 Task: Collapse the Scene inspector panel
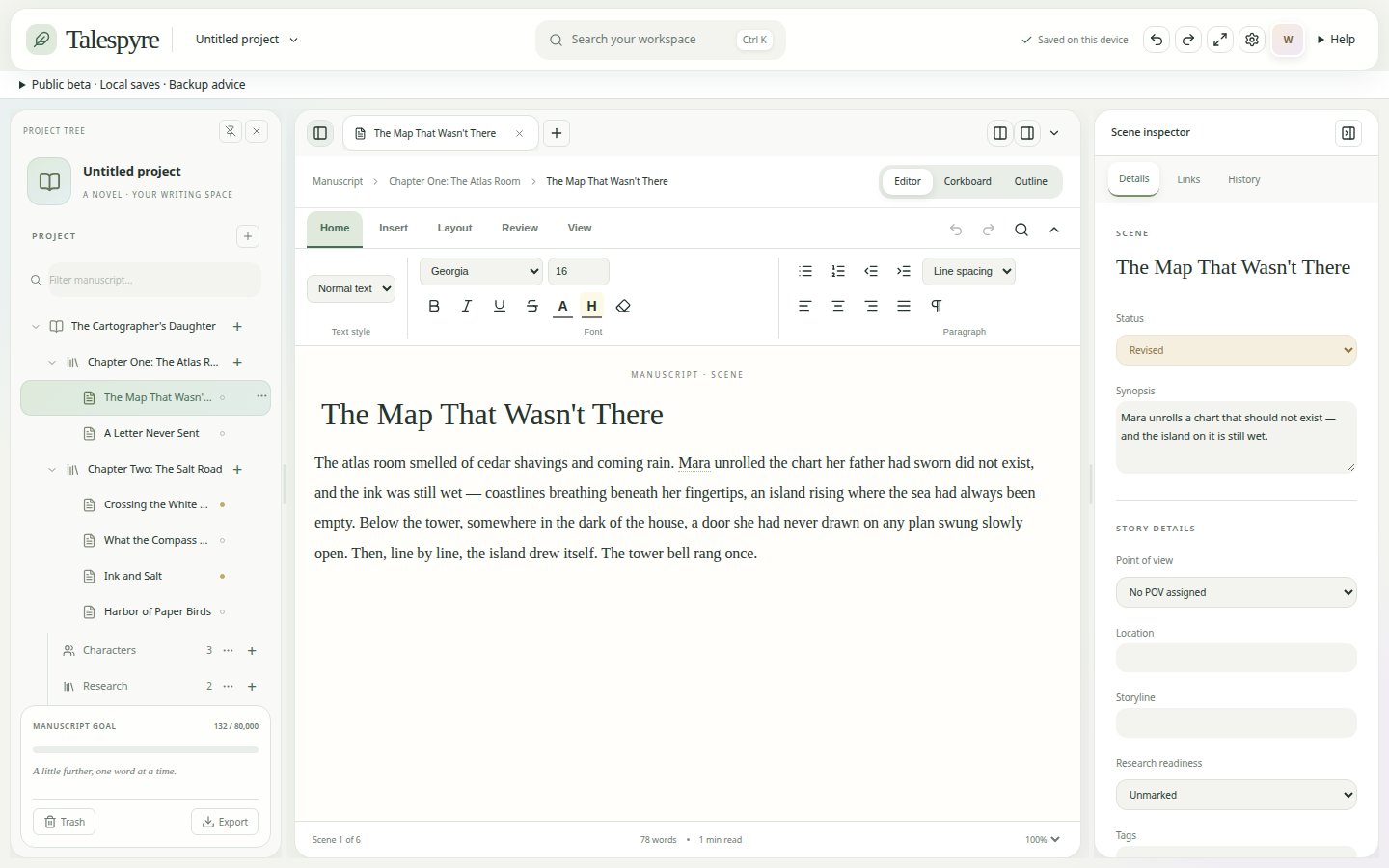(x=1348, y=133)
